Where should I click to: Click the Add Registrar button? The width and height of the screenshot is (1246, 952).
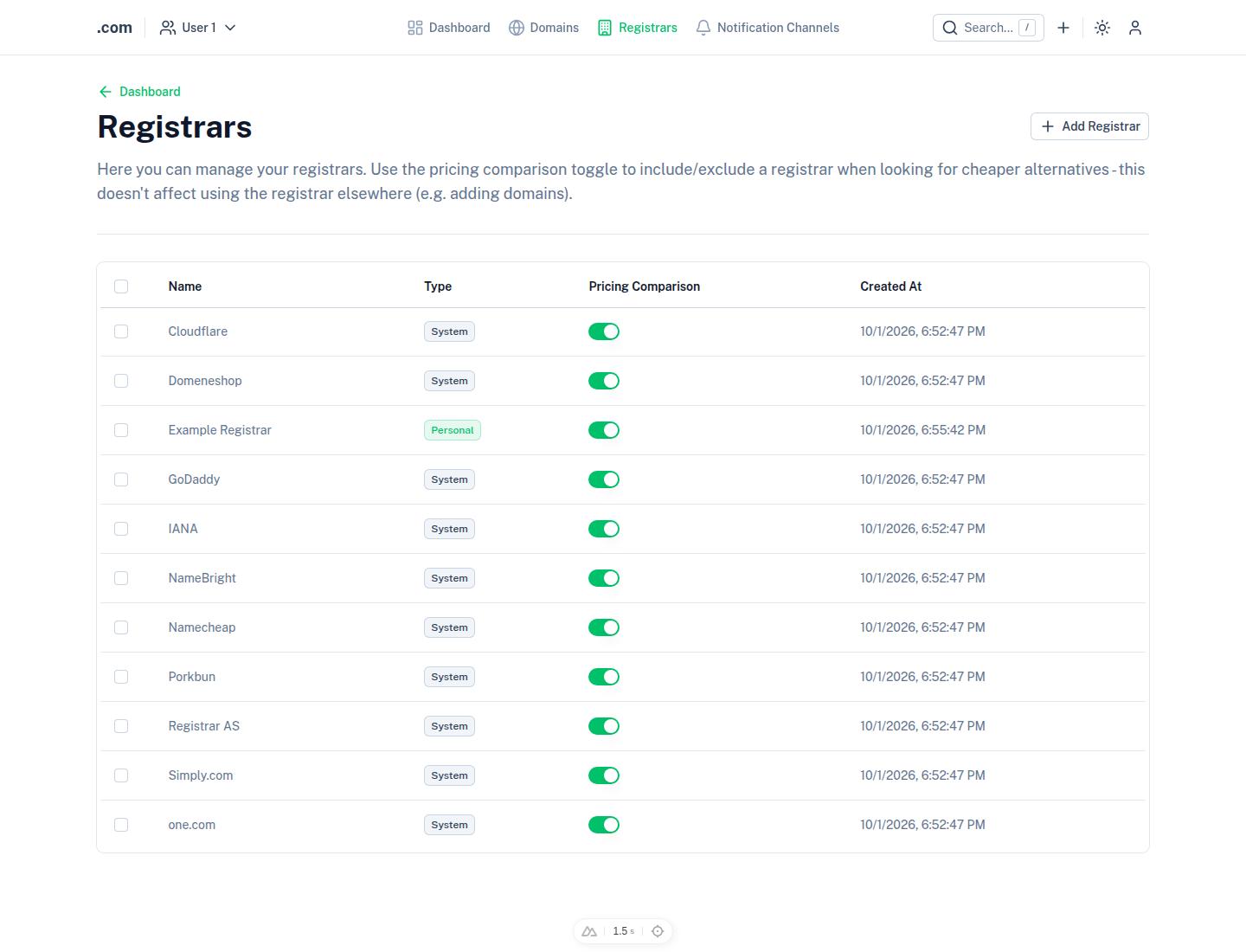point(1089,126)
